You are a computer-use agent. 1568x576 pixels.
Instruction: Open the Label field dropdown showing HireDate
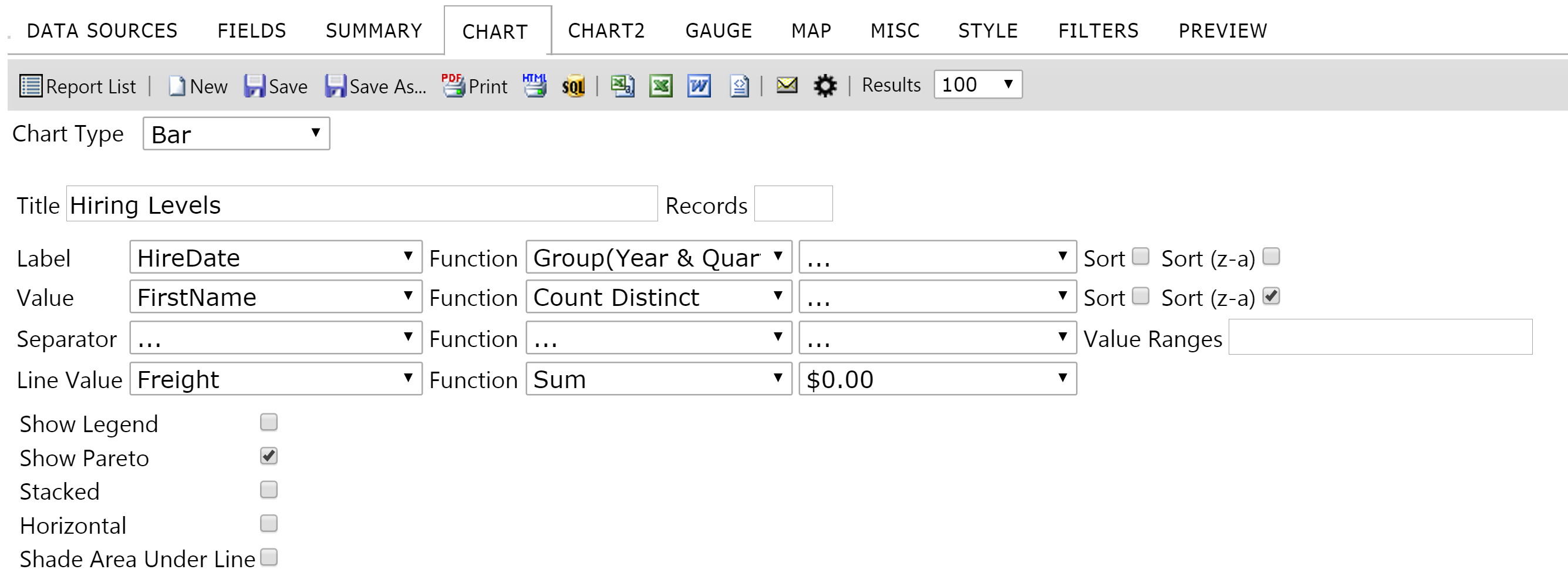[x=276, y=257]
